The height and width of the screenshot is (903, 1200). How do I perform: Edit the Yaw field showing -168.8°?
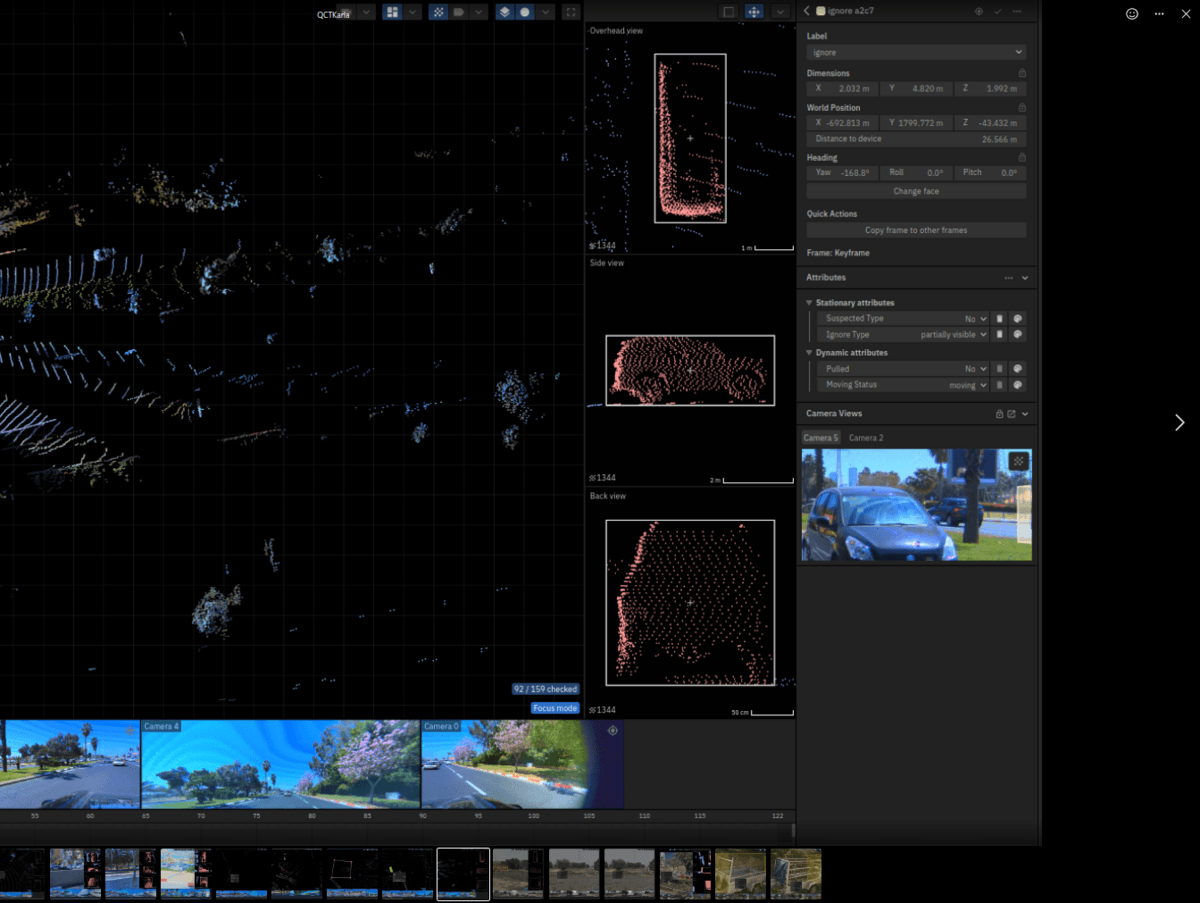[843, 173]
